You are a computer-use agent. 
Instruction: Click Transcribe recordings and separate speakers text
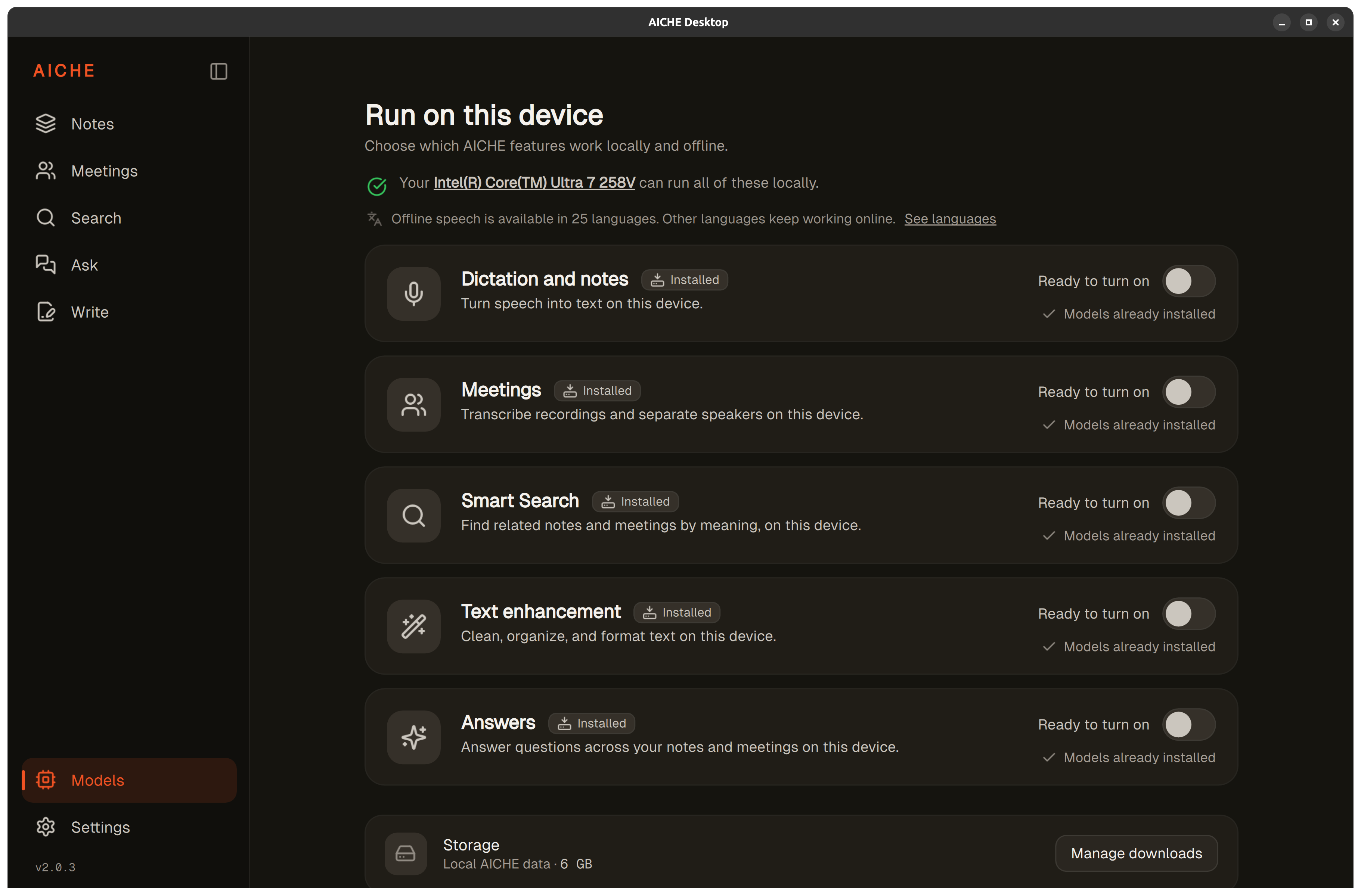tap(661, 414)
